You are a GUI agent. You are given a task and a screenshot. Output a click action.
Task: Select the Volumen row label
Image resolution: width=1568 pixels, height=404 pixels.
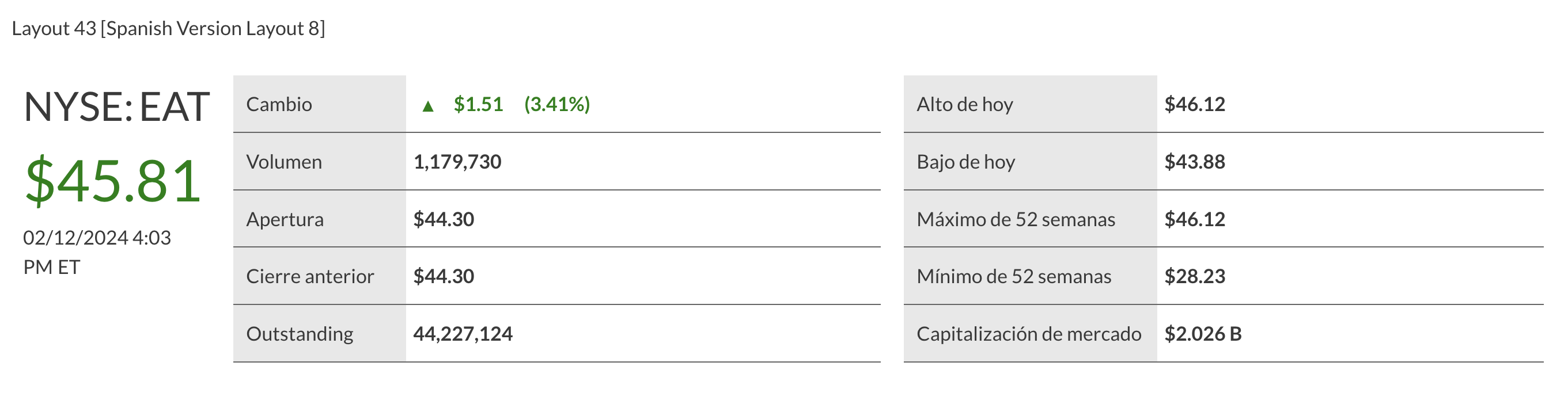(283, 162)
